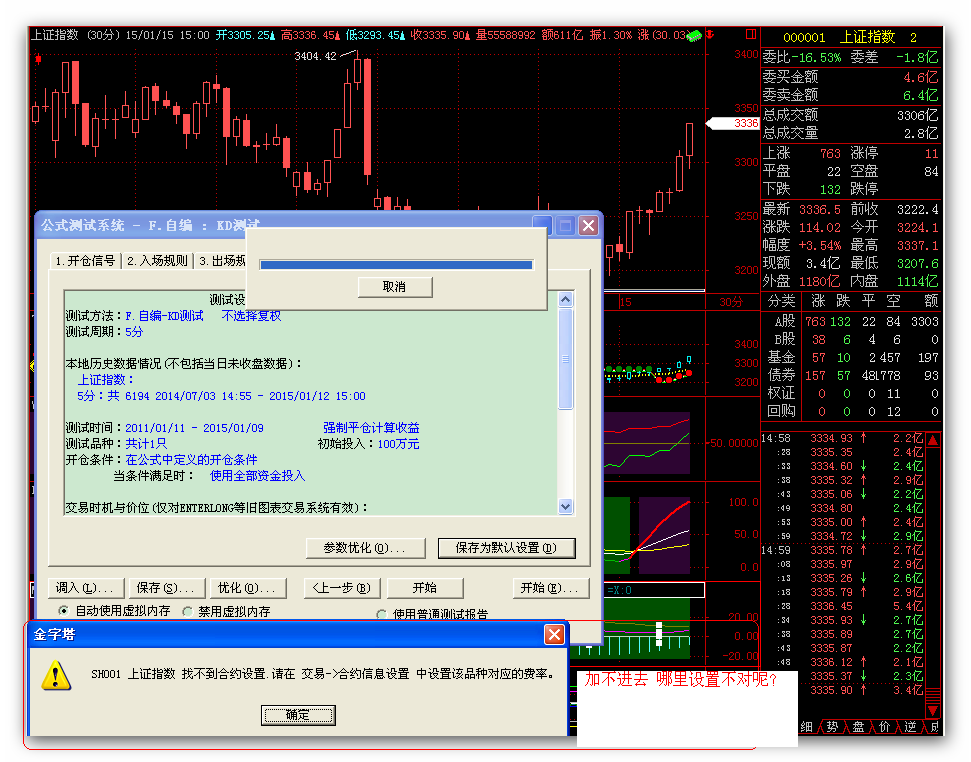The width and height of the screenshot is (971, 762).
Task: Select 使用普通测试报告 radio button
Action: point(381,614)
